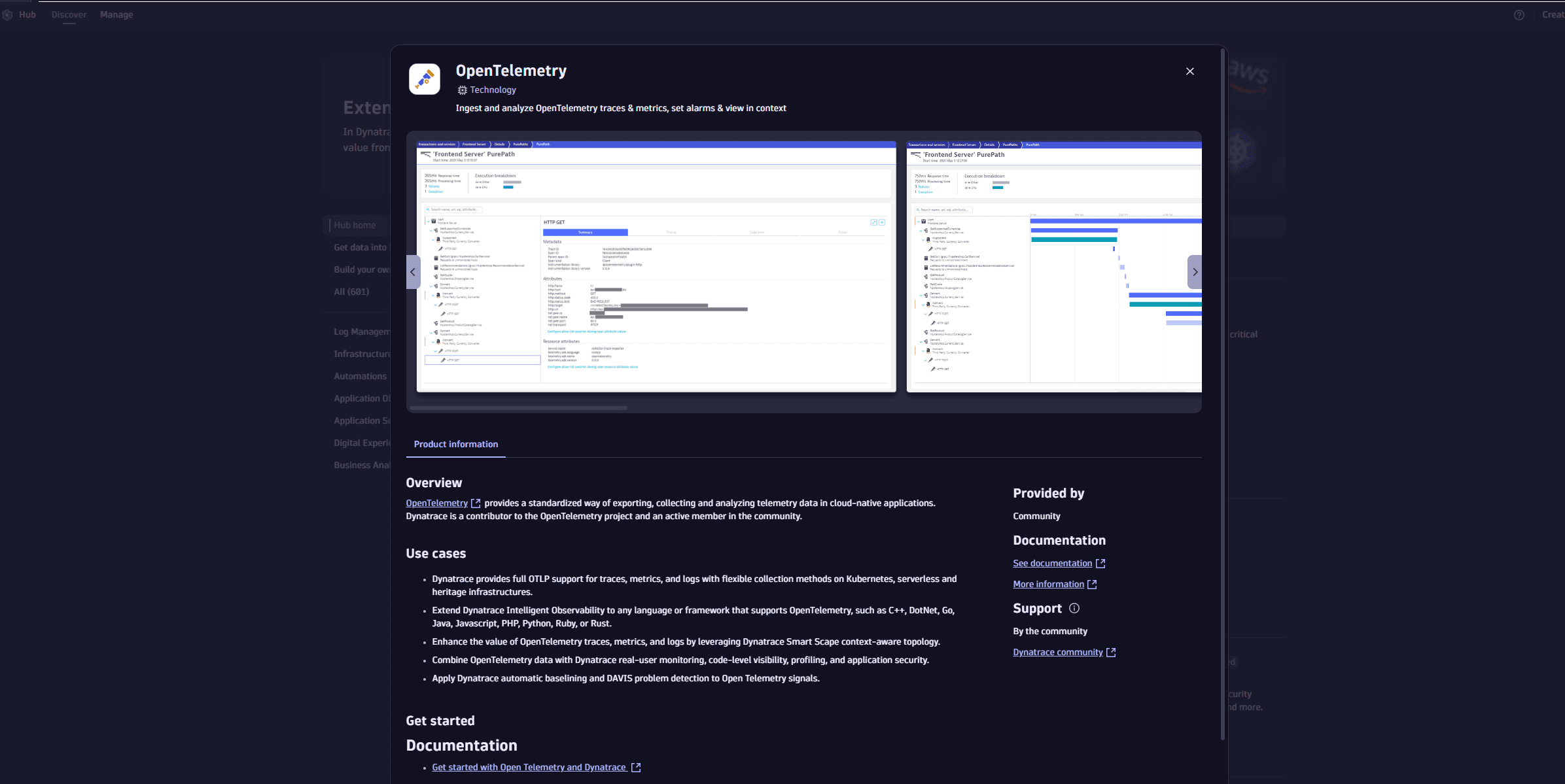The width and height of the screenshot is (1565, 784).
Task: Open the More information link
Action: [1048, 584]
